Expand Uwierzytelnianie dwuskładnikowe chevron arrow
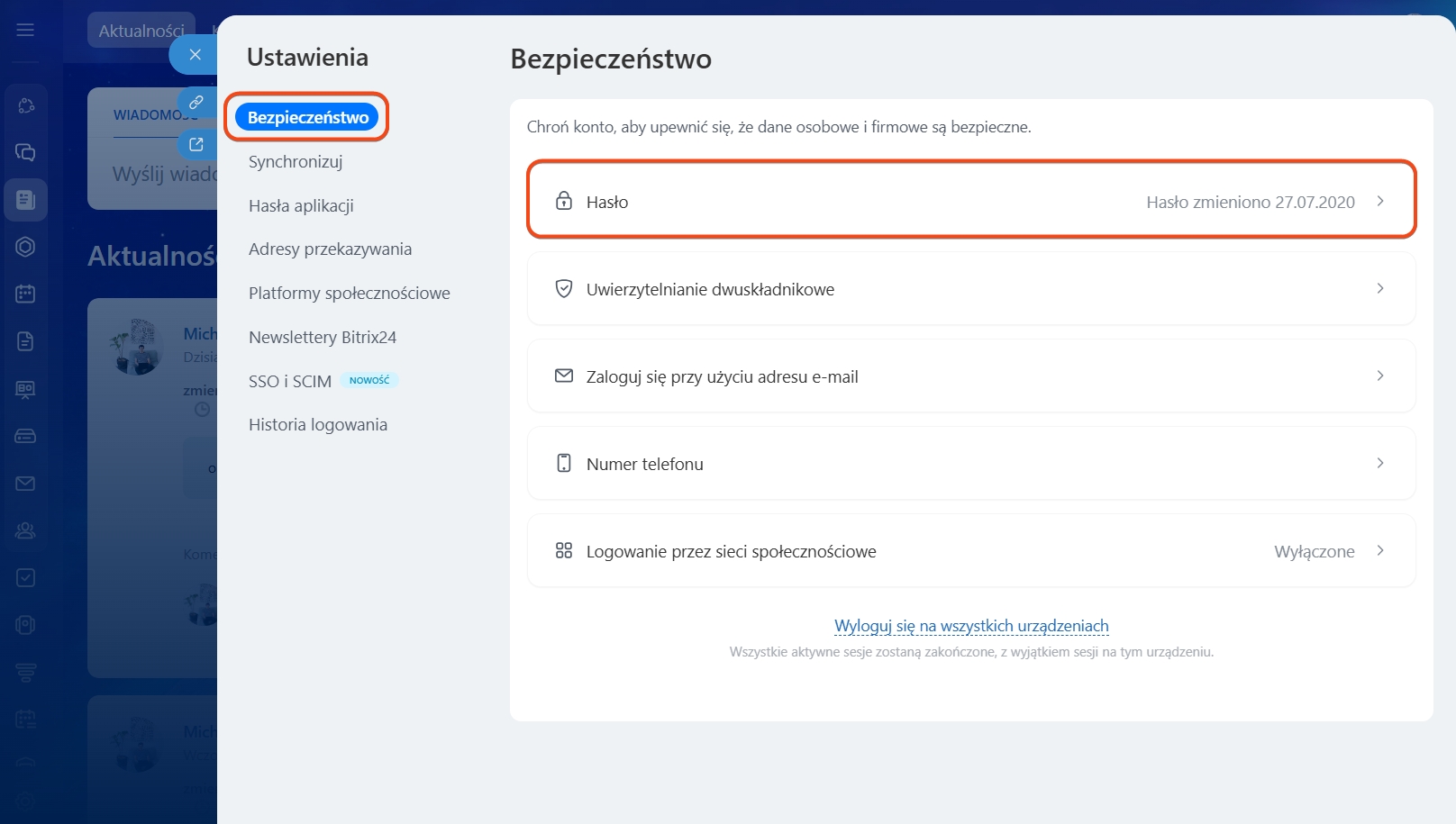Viewport: 1456px width, 824px height. (x=1379, y=289)
